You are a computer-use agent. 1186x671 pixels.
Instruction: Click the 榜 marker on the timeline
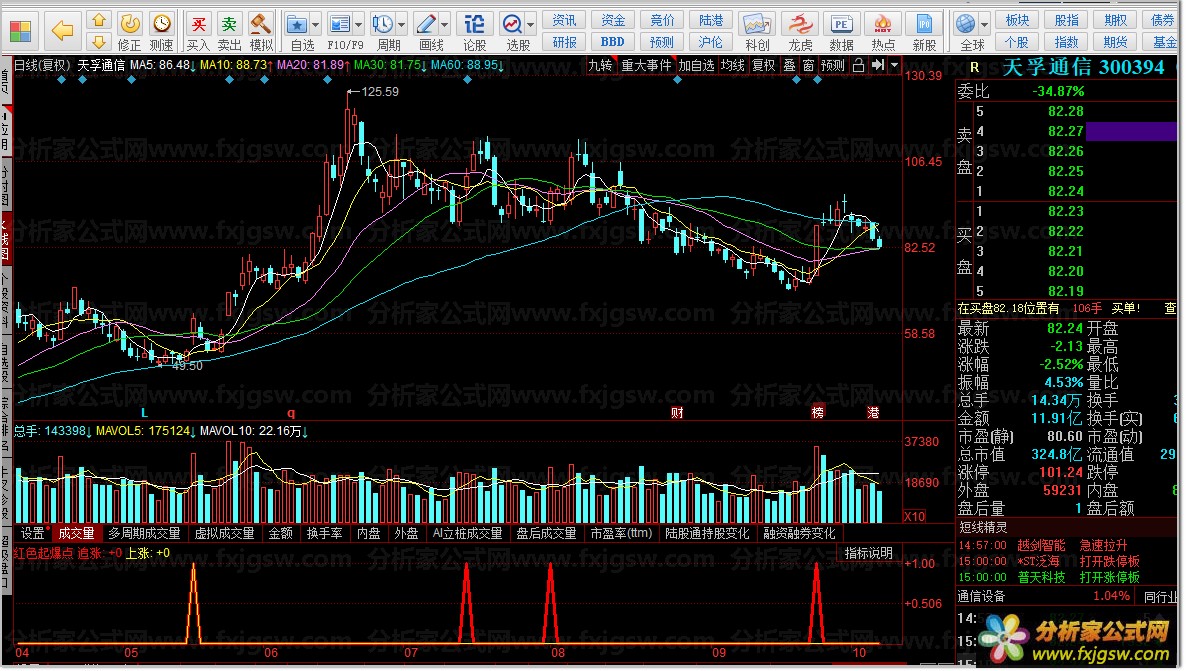click(818, 412)
